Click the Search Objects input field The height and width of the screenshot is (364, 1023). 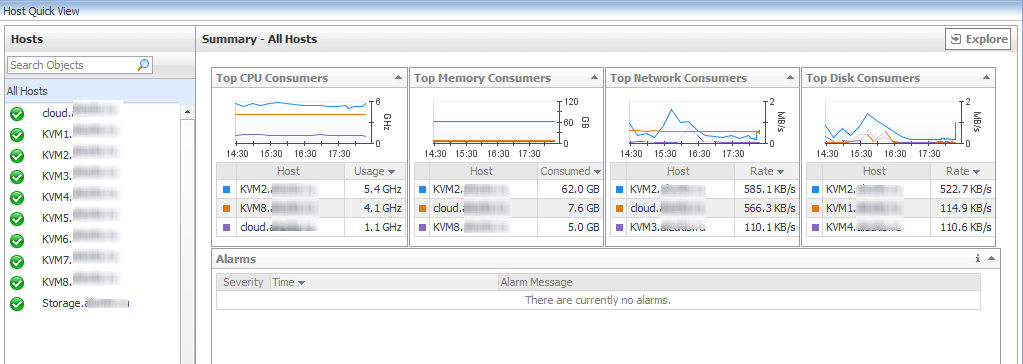72,65
